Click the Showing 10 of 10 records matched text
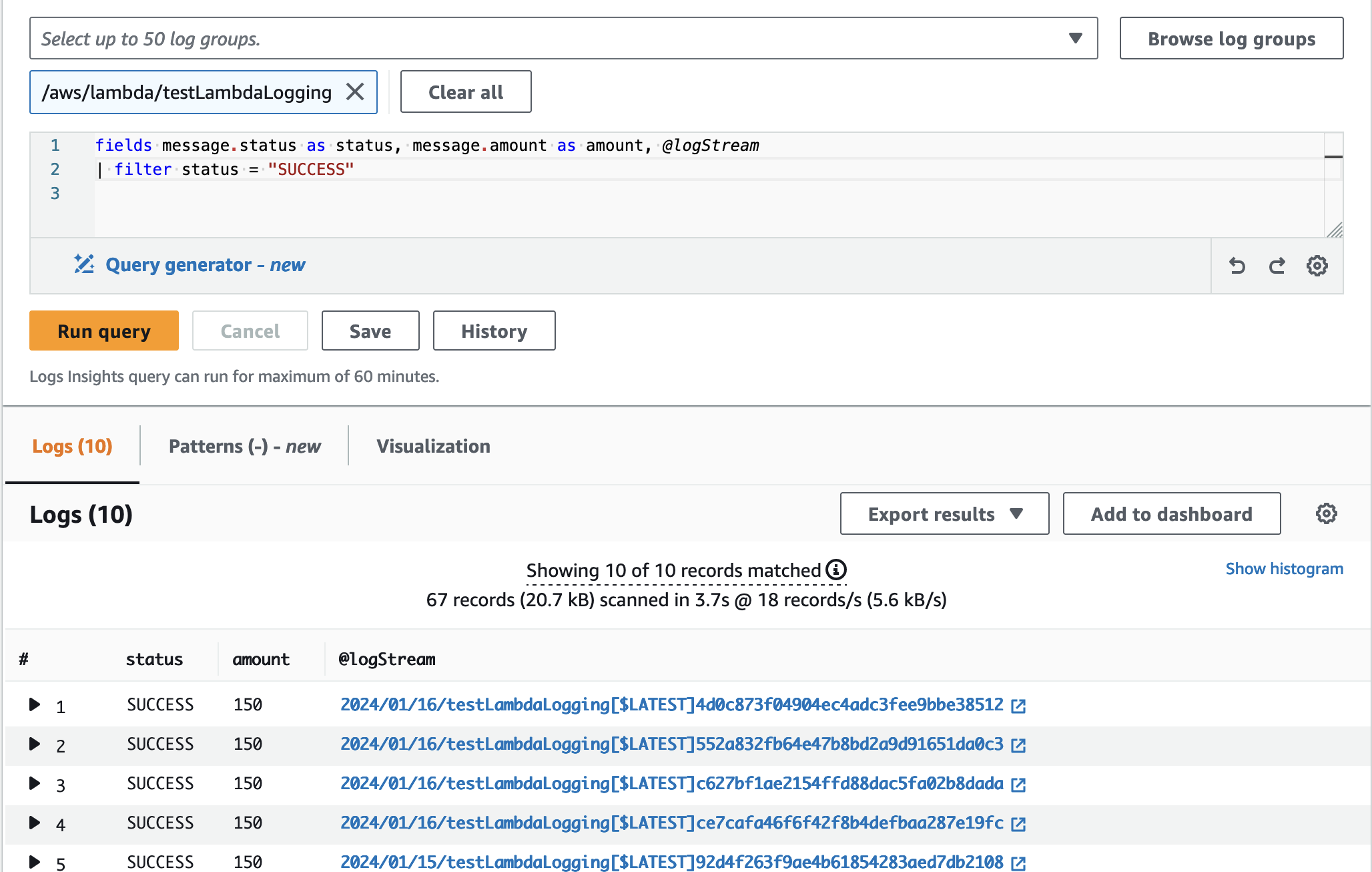 click(x=673, y=570)
